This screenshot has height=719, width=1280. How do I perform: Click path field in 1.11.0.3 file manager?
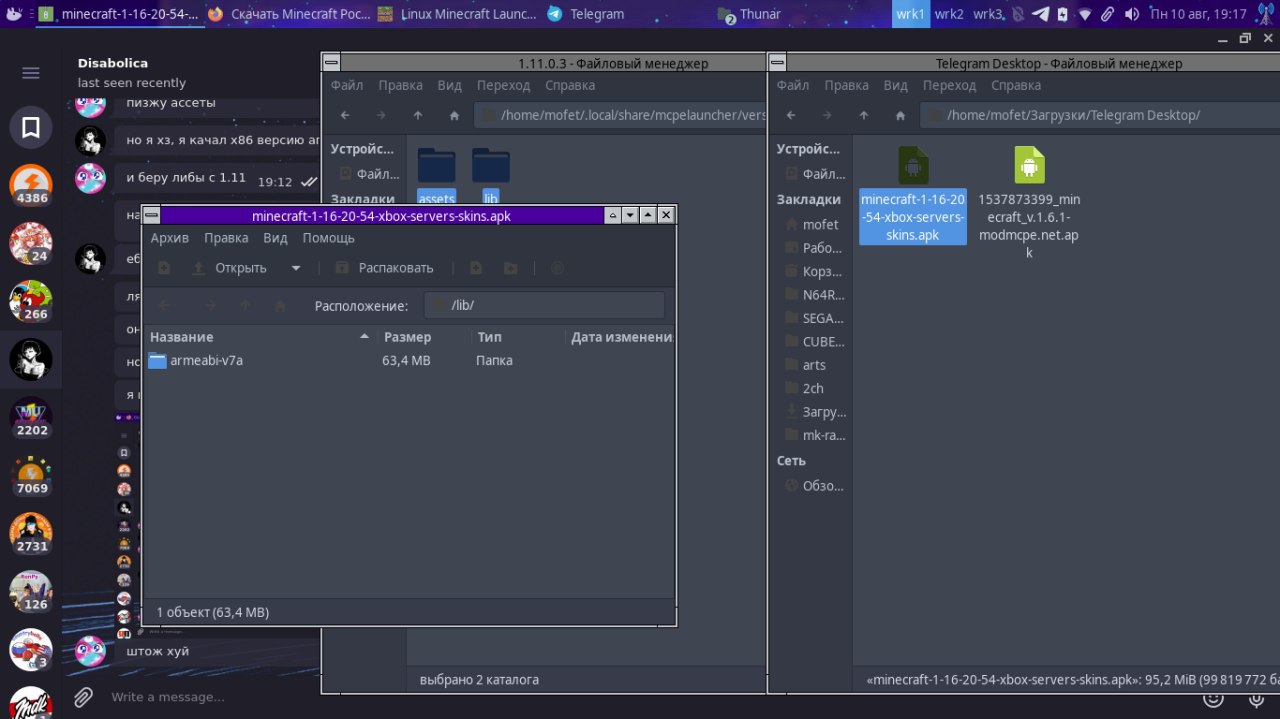(620, 115)
